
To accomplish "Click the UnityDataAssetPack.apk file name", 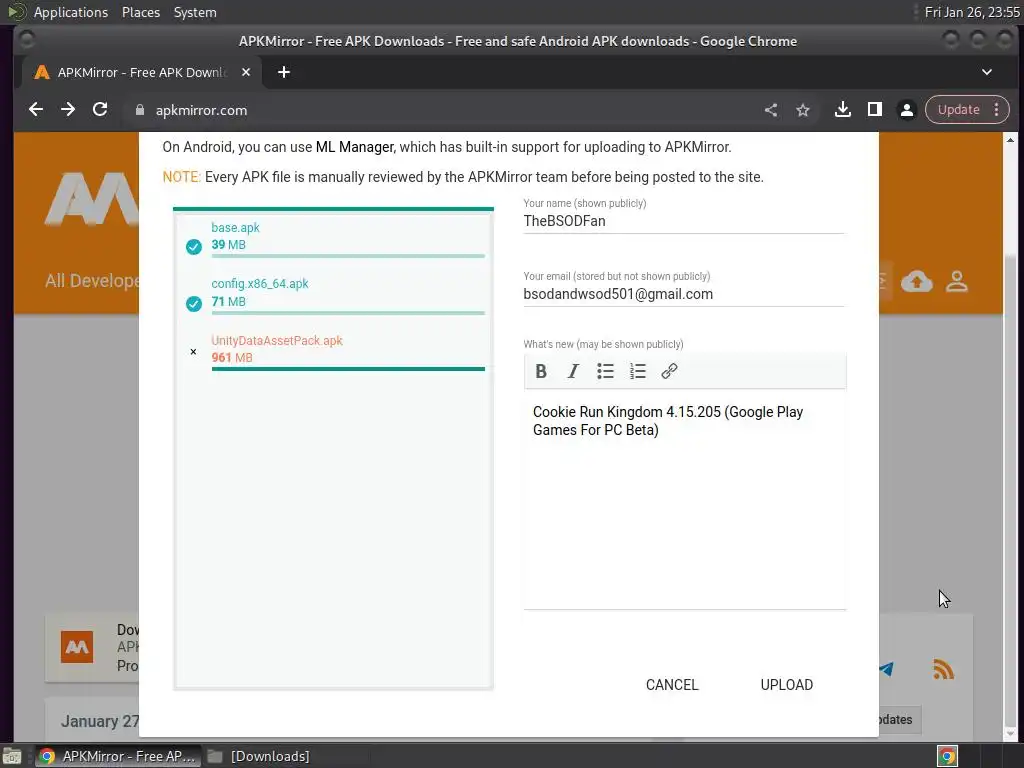I will coord(277,340).
